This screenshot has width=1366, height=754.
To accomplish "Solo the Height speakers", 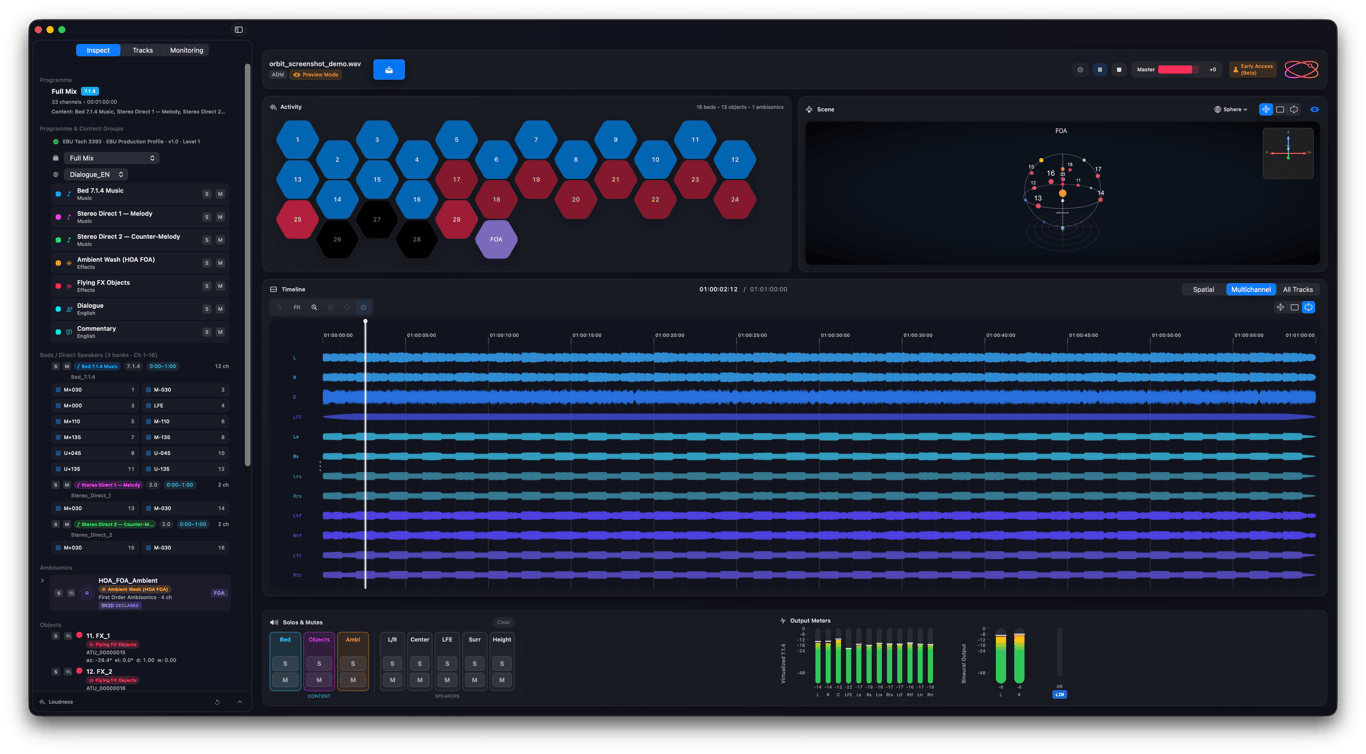I will (502, 664).
